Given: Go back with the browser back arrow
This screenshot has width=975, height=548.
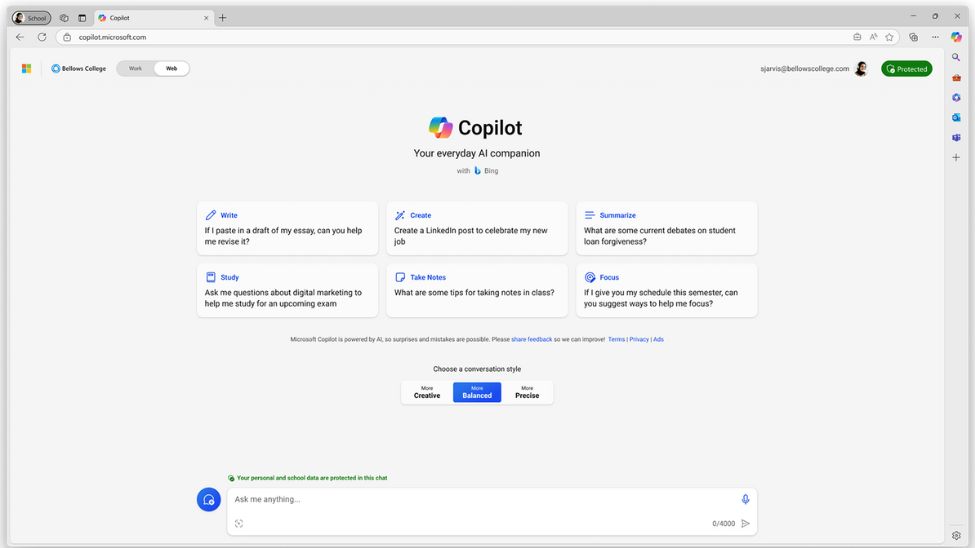Looking at the screenshot, I should point(20,37).
